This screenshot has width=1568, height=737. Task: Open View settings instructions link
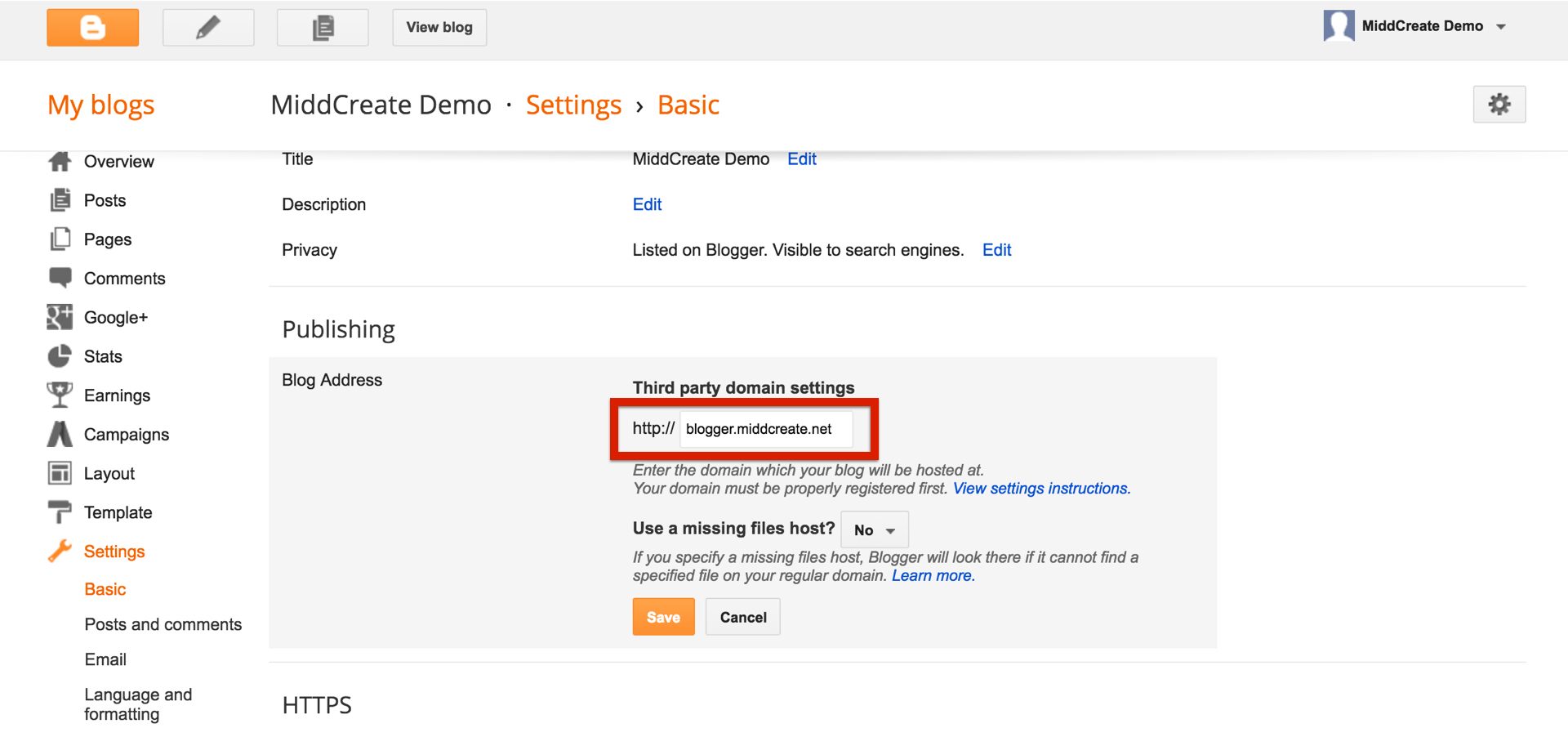(x=1041, y=489)
